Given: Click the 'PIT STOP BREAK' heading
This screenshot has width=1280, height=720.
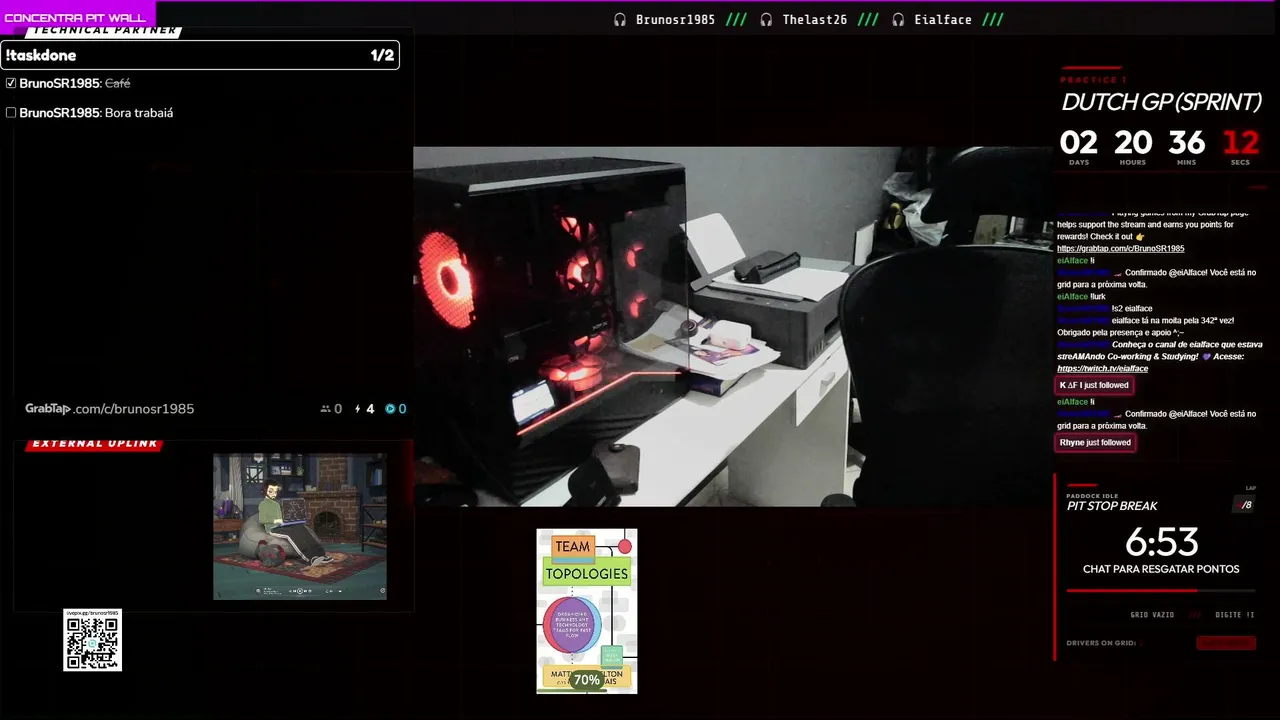Looking at the screenshot, I should tap(1112, 506).
